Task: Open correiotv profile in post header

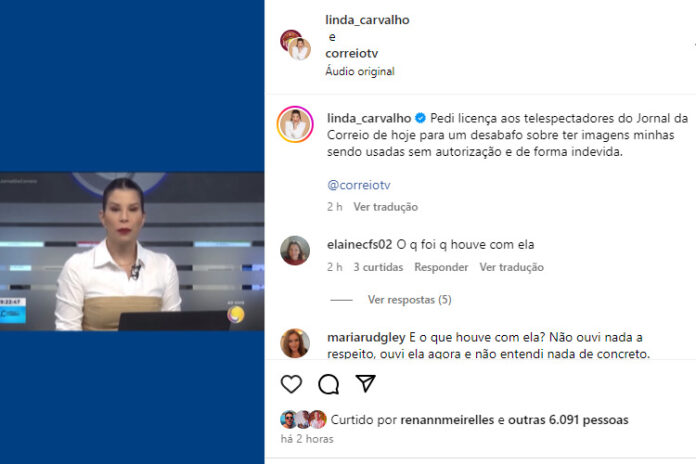Action: click(352, 53)
